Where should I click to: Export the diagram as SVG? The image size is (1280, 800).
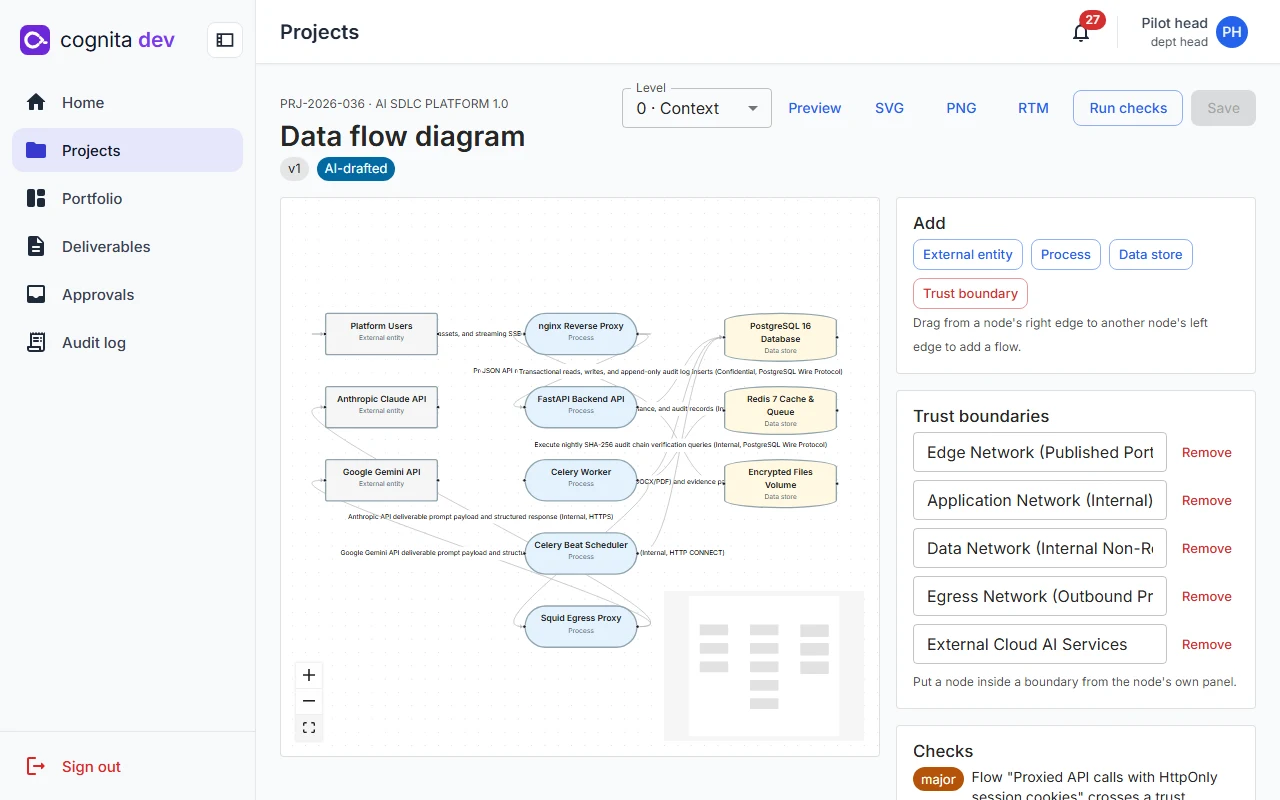889,108
